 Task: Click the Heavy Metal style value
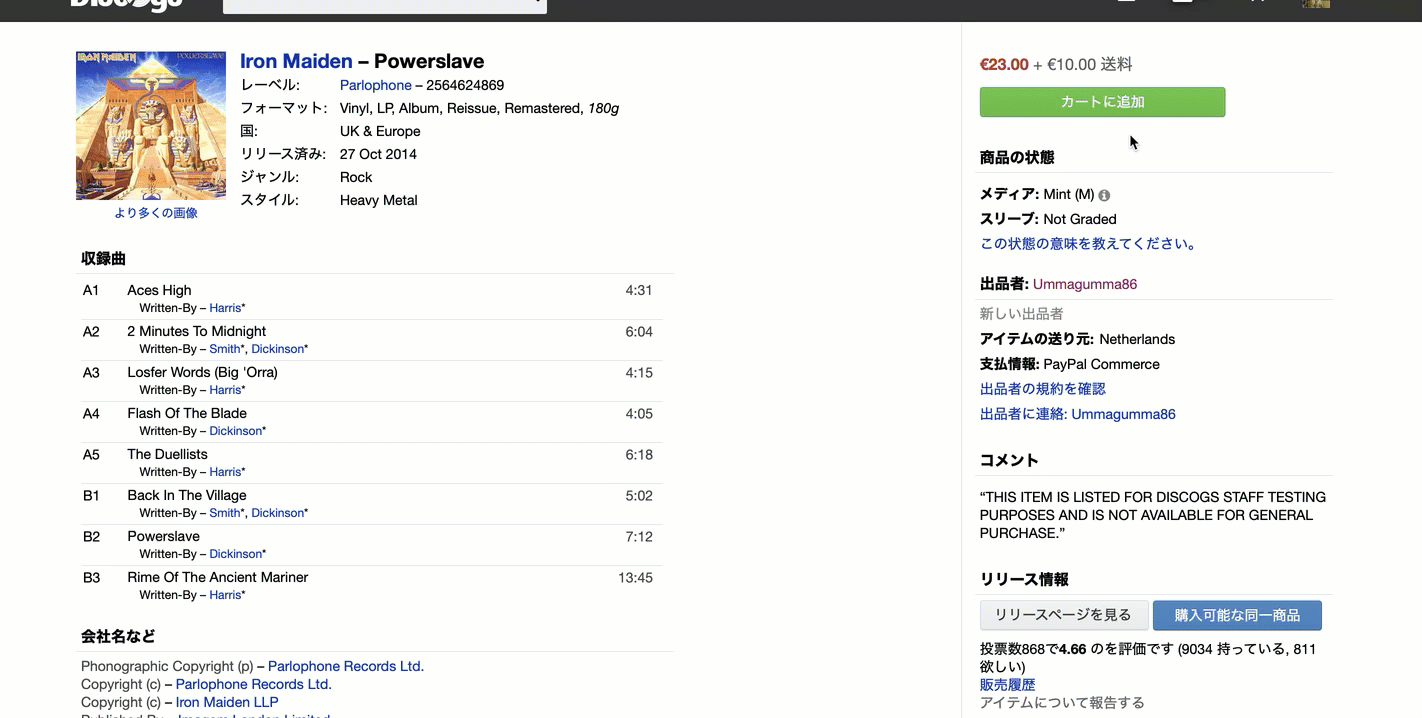click(379, 200)
